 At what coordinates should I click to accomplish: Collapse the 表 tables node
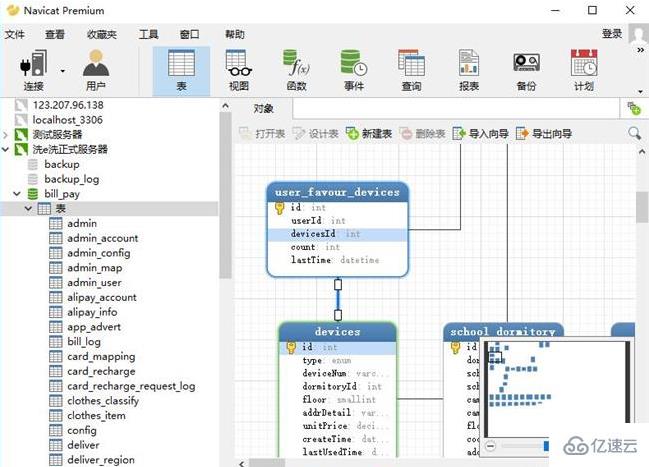coord(28,209)
